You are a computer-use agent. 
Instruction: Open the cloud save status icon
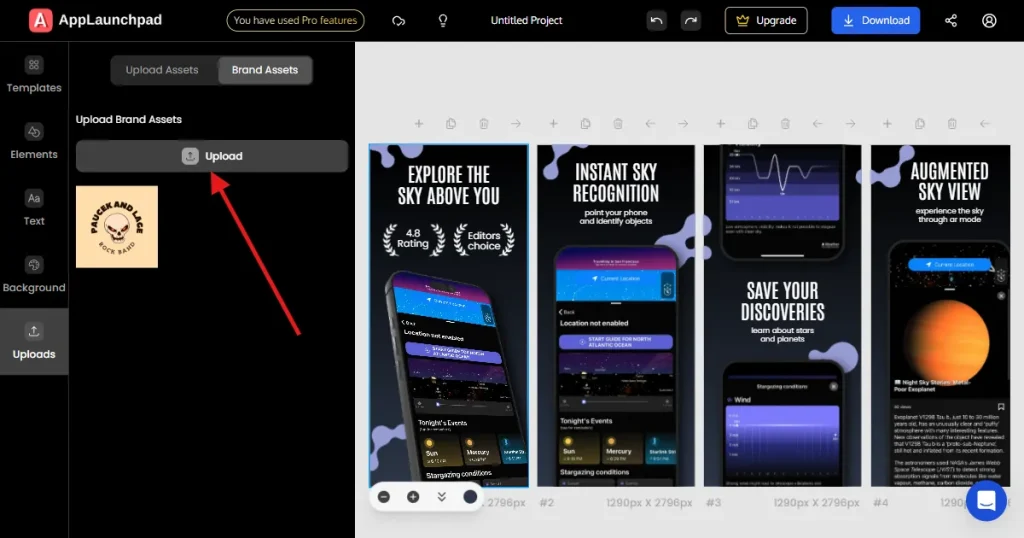[398, 21]
